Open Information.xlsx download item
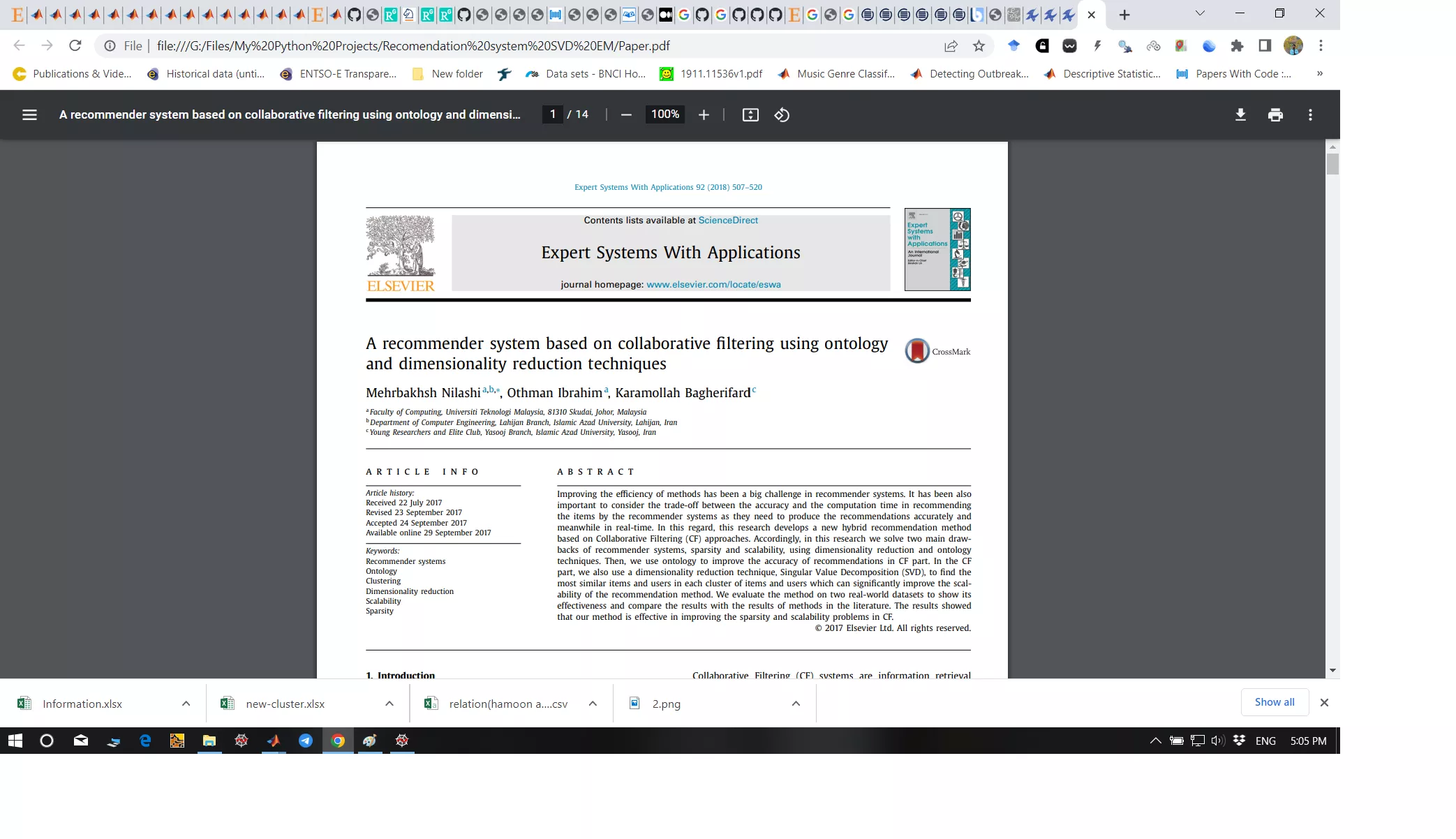Viewport: 1456px width, 839px height. (x=82, y=704)
